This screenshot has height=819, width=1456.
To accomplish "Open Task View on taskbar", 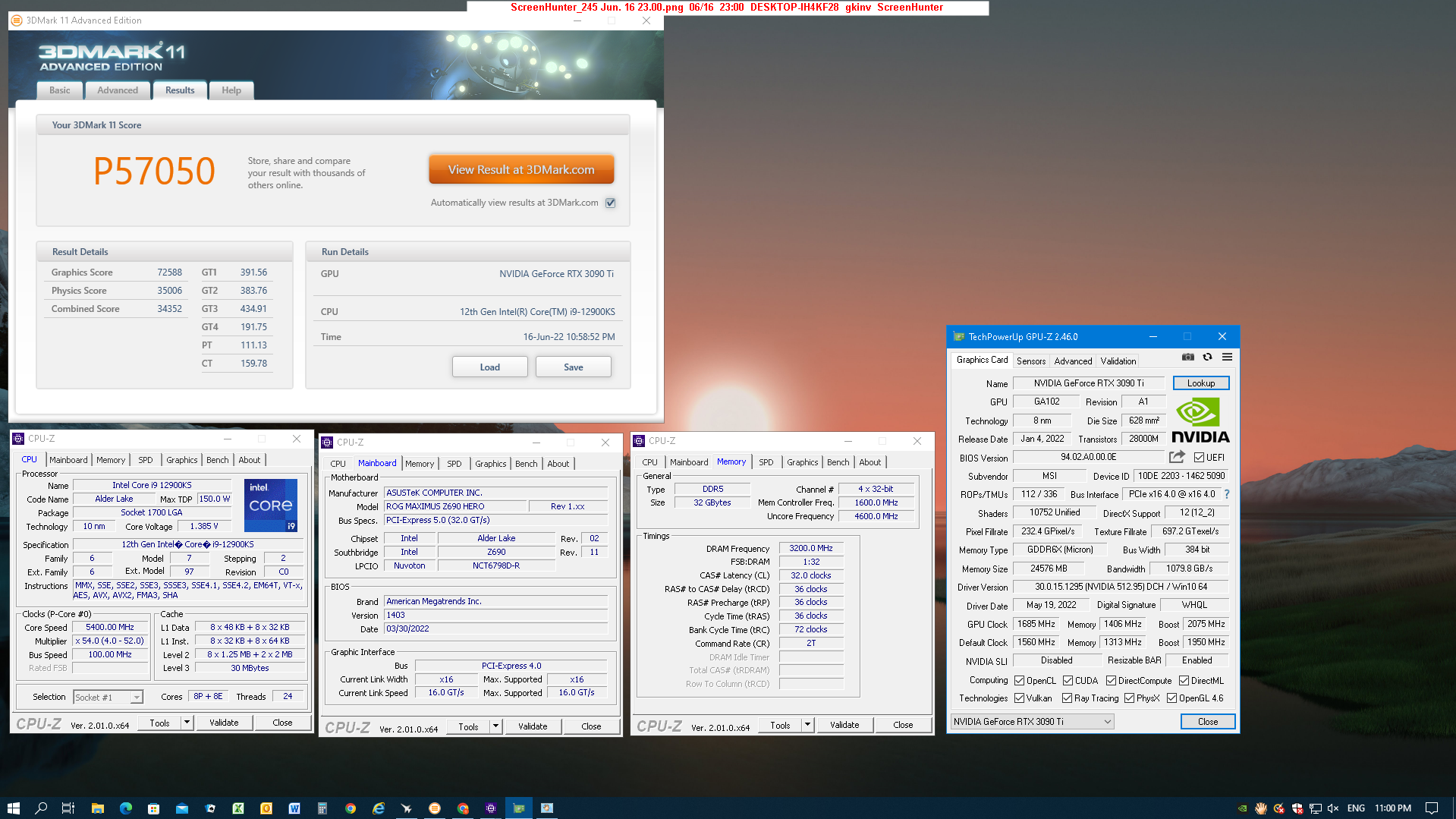I will coord(68,808).
